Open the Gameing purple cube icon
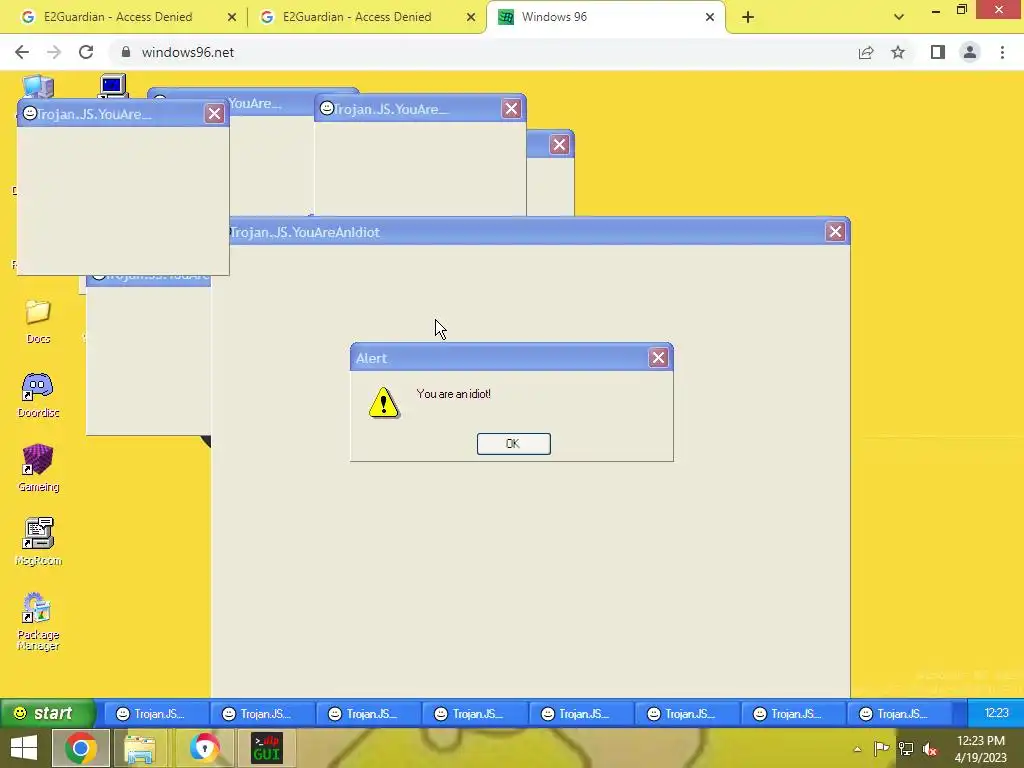The width and height of the screenshot is (1024, 768). 38,468
